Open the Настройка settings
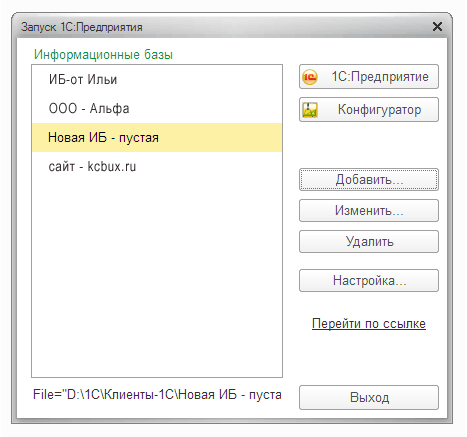 click(x=369, y=281)
